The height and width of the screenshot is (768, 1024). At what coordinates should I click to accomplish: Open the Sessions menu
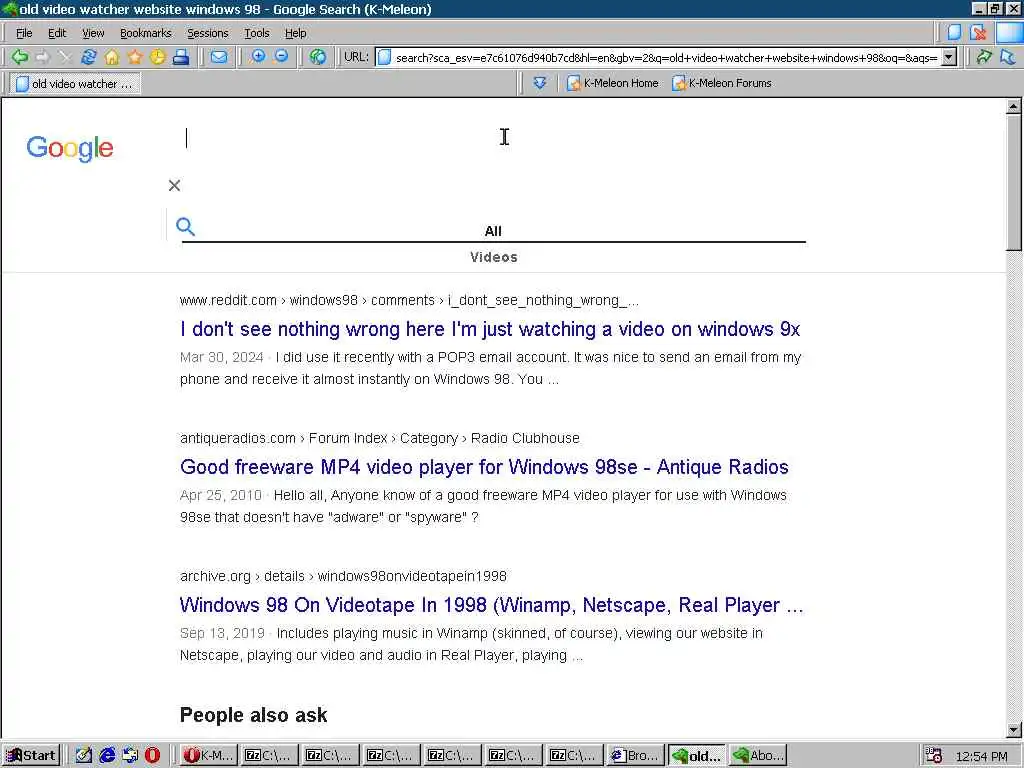click(208, 33)
